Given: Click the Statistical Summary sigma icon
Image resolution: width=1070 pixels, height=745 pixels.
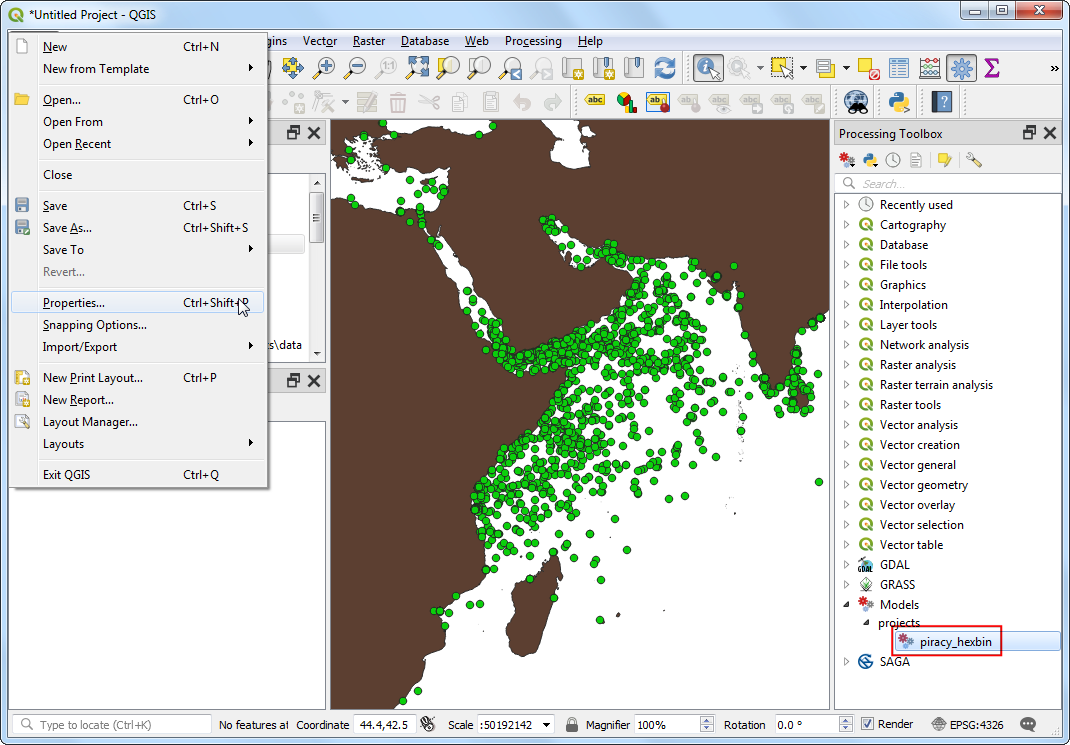Looking at the screenshot, I should tap(991, 68).
